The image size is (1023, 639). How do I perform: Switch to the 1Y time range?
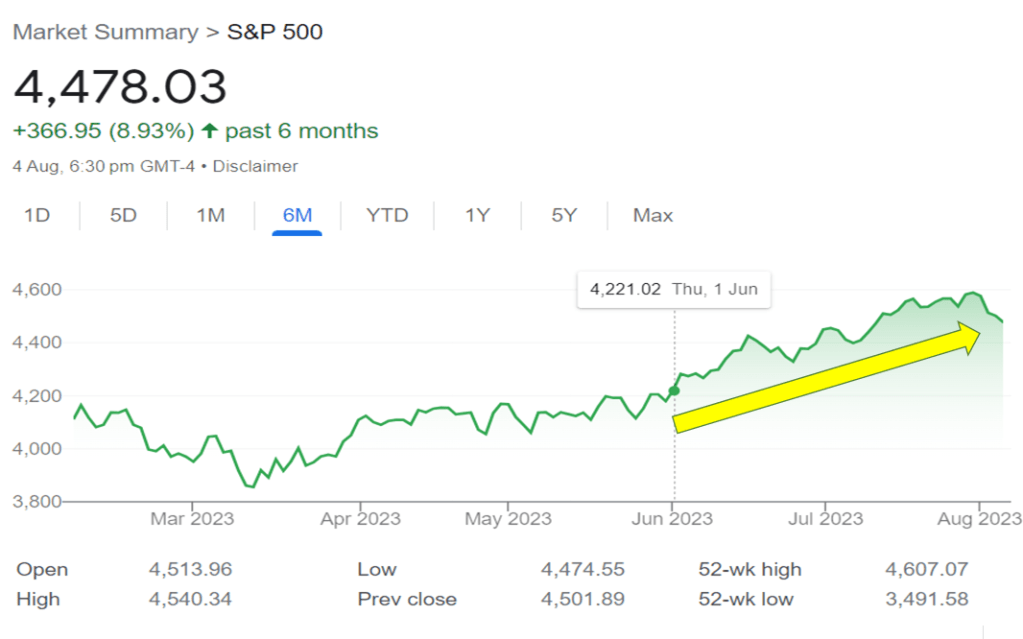477,215
